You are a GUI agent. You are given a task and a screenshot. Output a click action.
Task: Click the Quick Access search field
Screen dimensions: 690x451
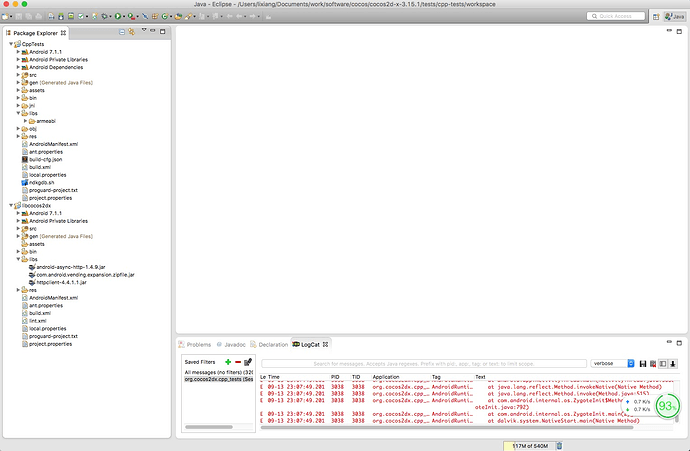coord(616,16)
